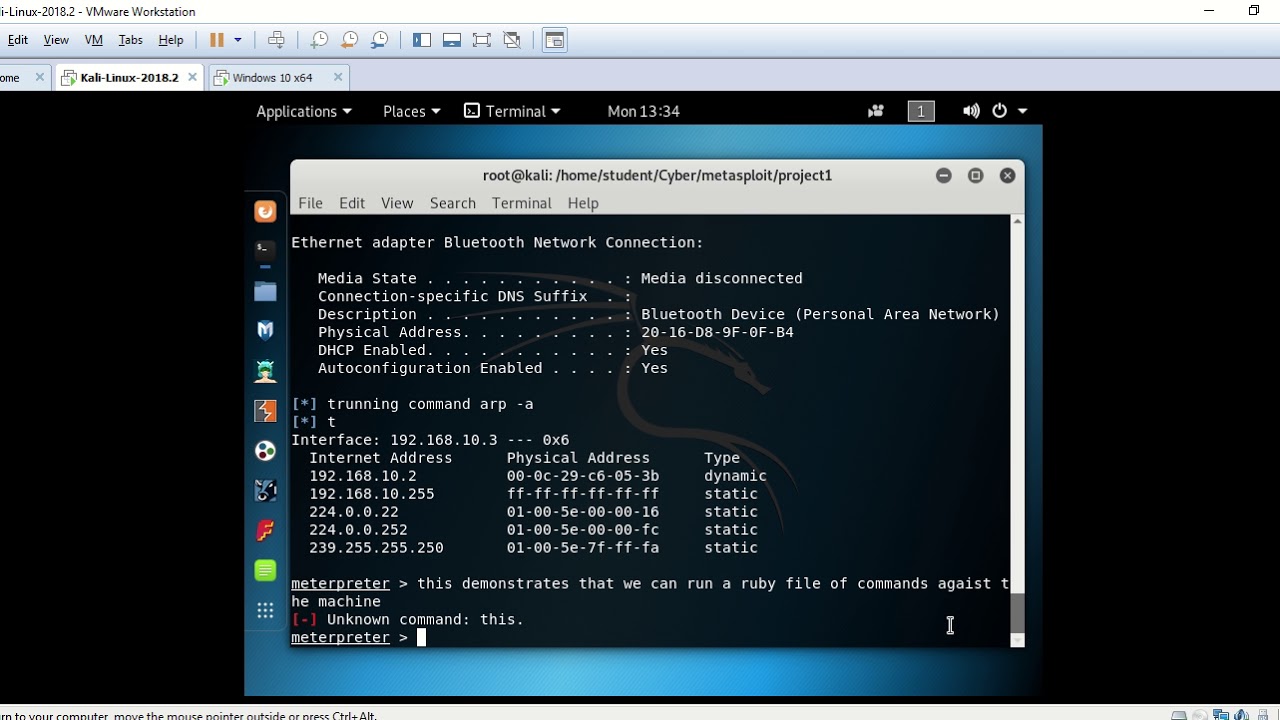Image resolution: width=1280 pixels, height=720 pixels.
Task: Toggle the thumbnail bar icon
Action: pyautogui.click(x=452, y=40)
